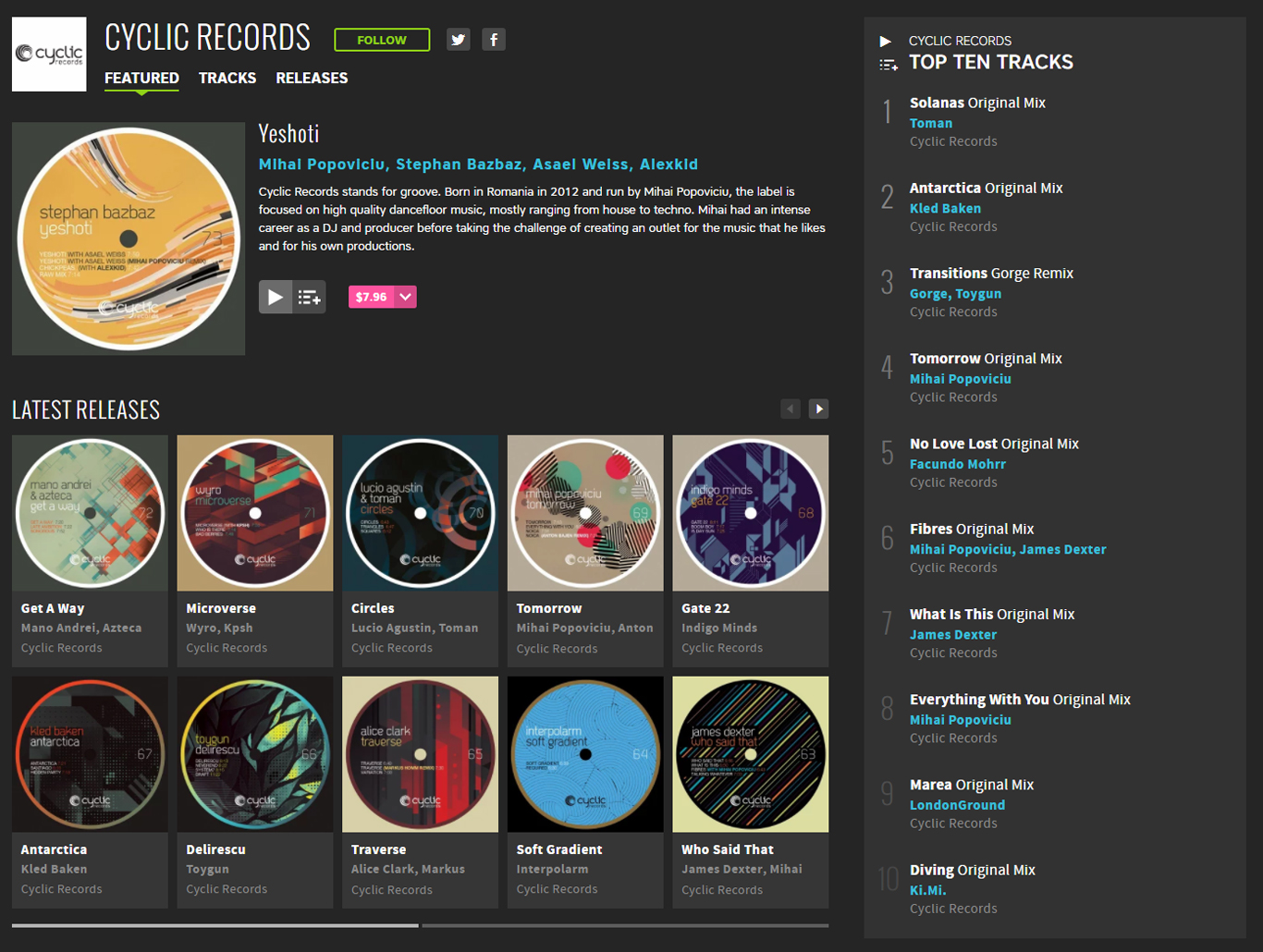Image resolution: width=1263 pixels, height=952 pixels.
Task: Select Transitions Gorge Remix track
Action: (991, 273)
